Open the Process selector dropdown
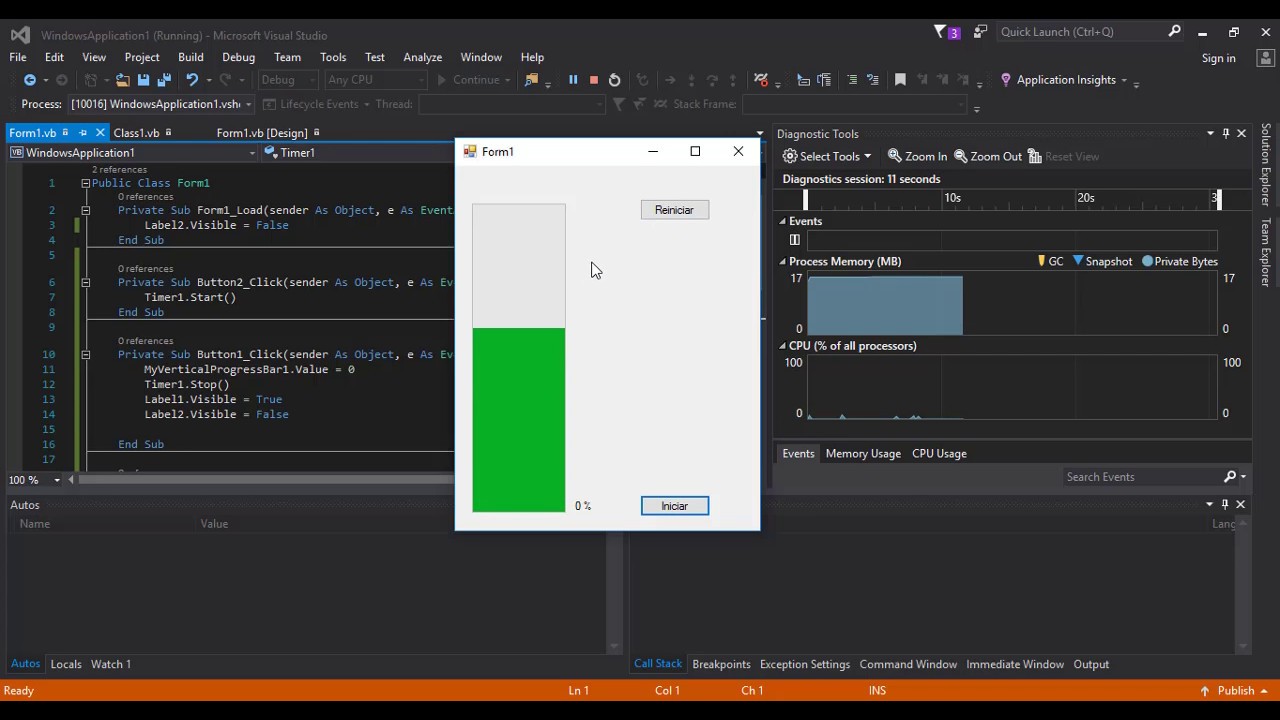This screenshot has width=1280, height=720. (x=160, y=104)
